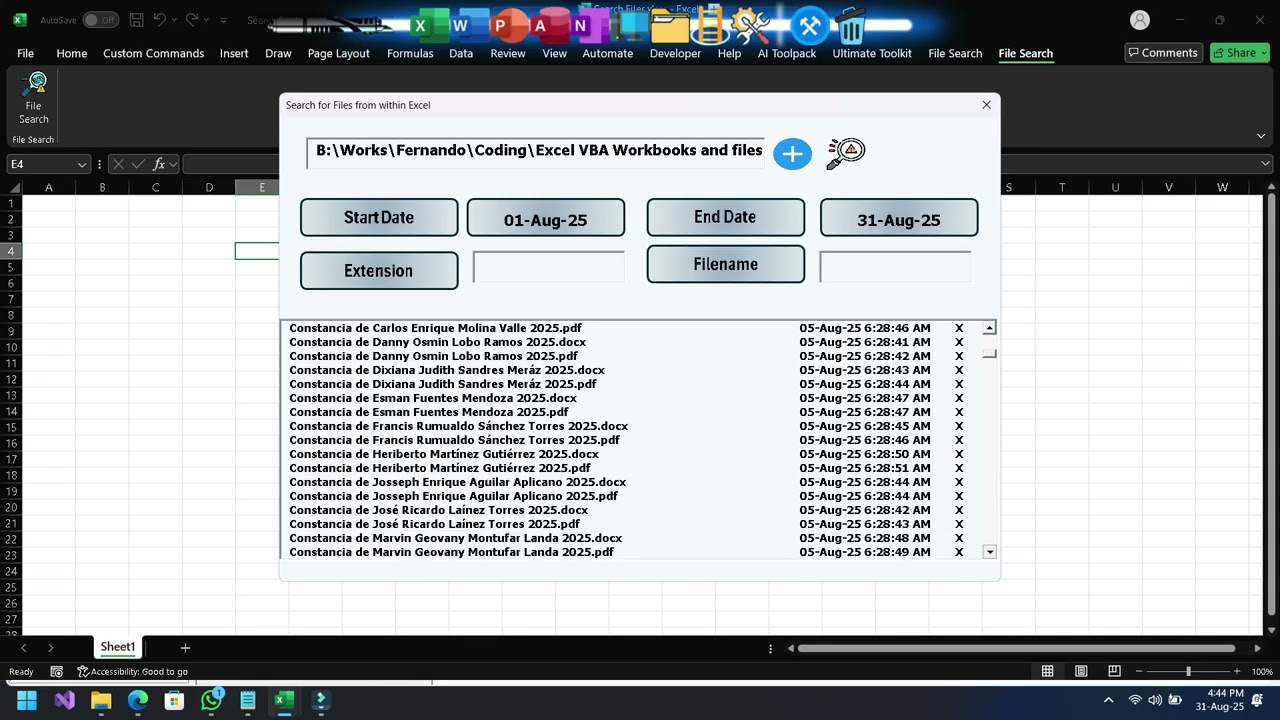Open the AI Toolpack ribbon tab
The height and width of the screenshot is (720, 1280).
point(787,53)
